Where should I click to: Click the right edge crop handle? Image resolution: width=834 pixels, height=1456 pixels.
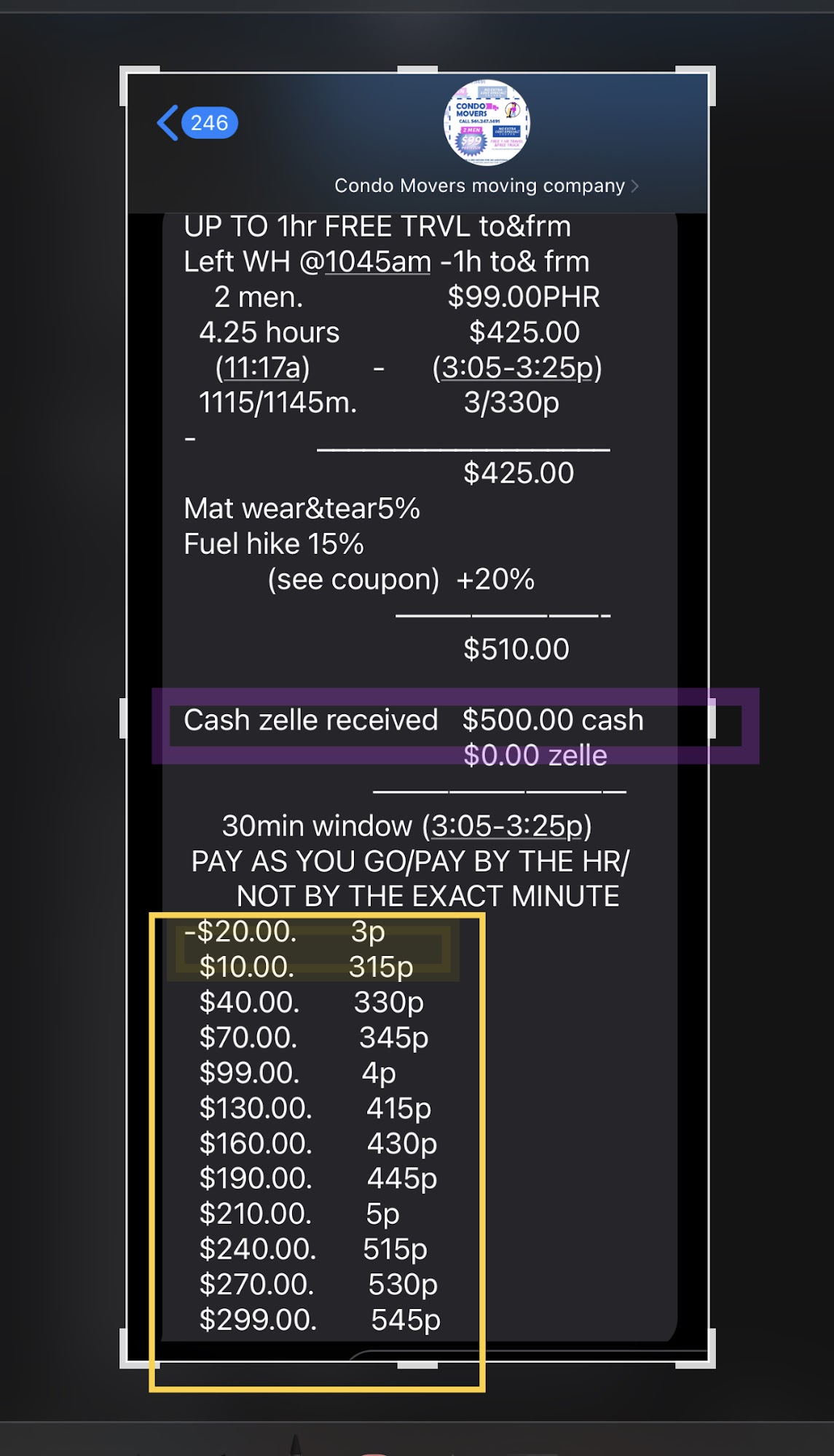tap(712, 718)
